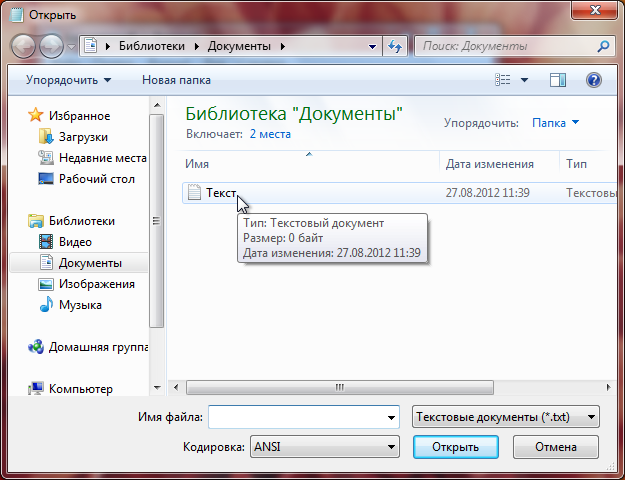Click the Открыть button

click(456, 447)
